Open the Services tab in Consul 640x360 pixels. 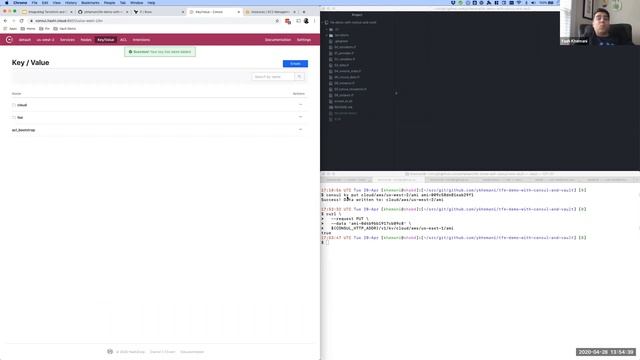click(67, 40)
